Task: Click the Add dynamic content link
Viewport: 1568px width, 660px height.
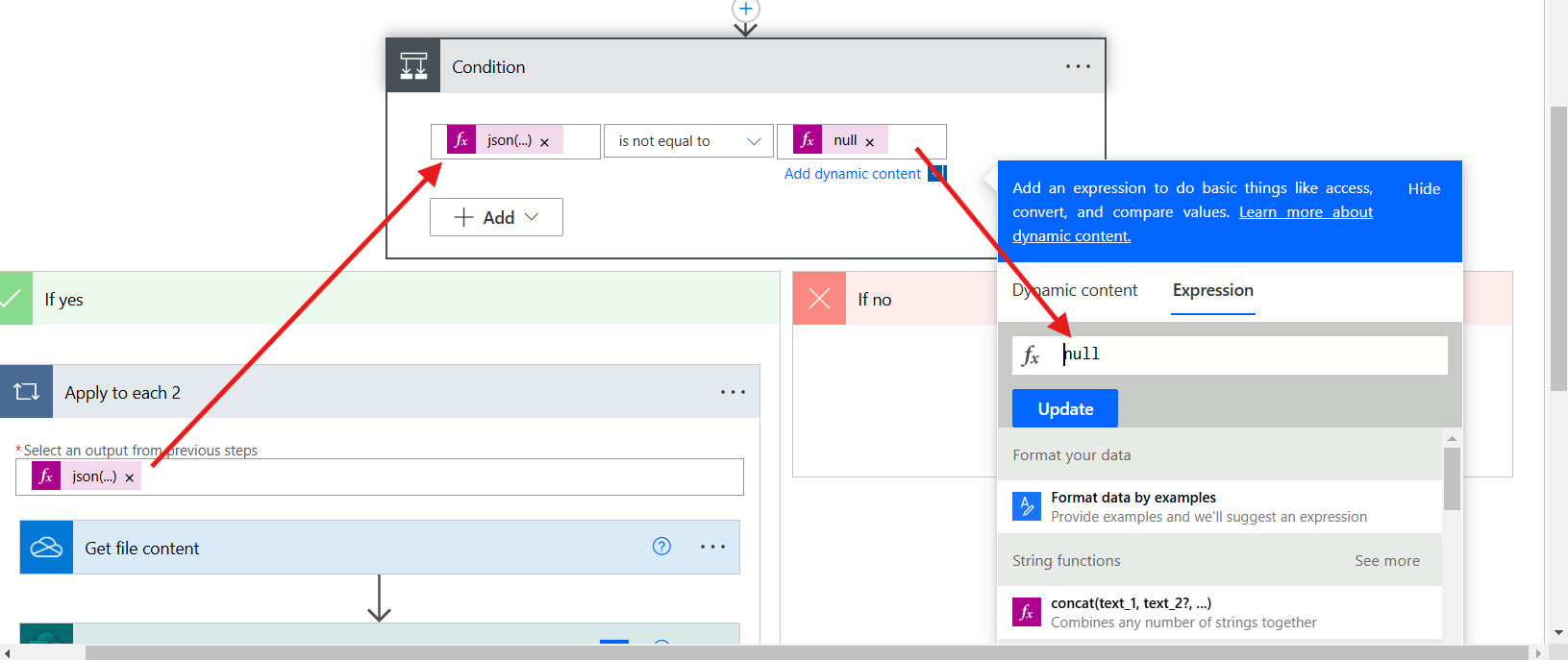Action: (852, 174)
